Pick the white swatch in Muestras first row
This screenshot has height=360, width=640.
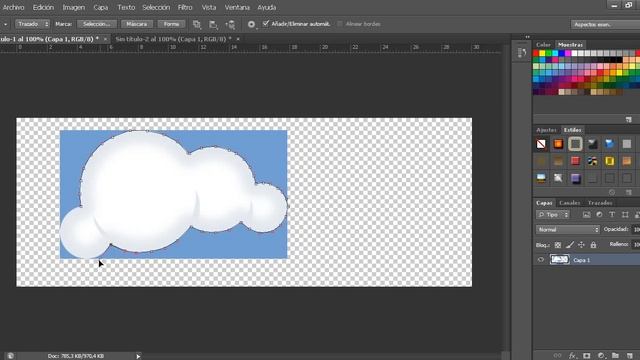coord(574,53)
